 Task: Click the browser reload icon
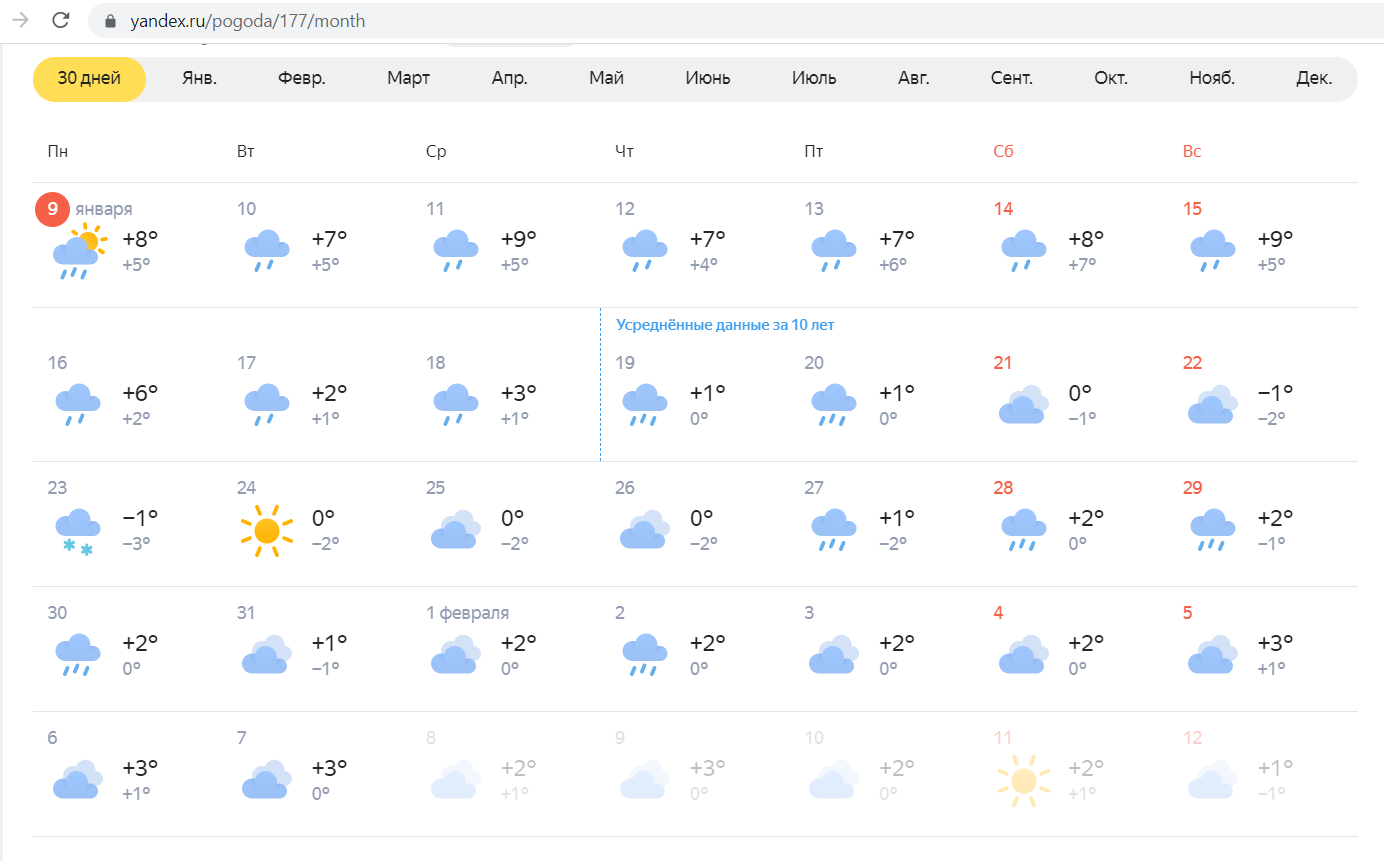[60, 20]
